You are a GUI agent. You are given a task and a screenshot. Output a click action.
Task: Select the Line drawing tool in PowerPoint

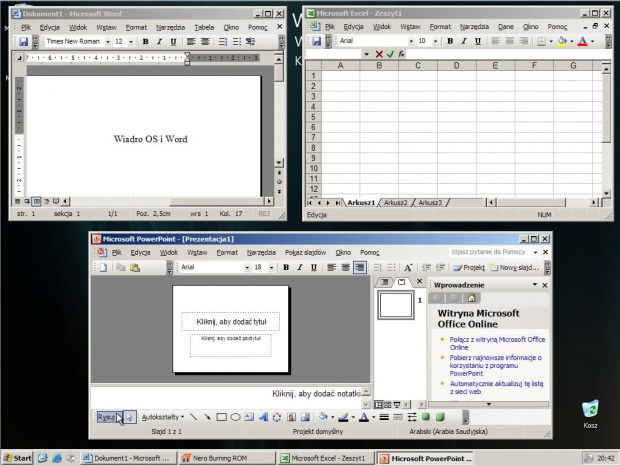193,417
